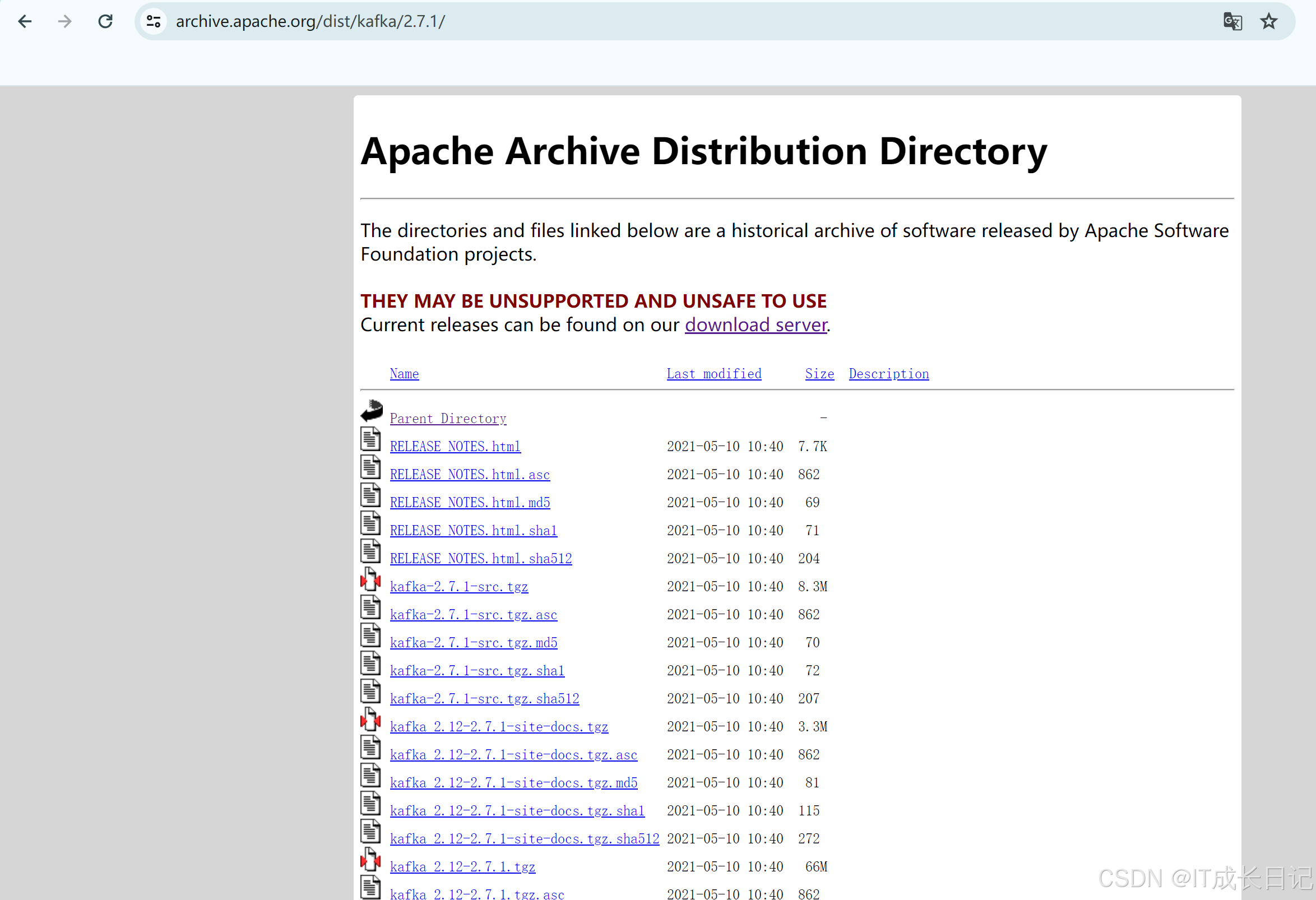The height and width of the screenshot is (900, 1316).
Task: Go to Parent Directory
Action: (x=448, y=418)
